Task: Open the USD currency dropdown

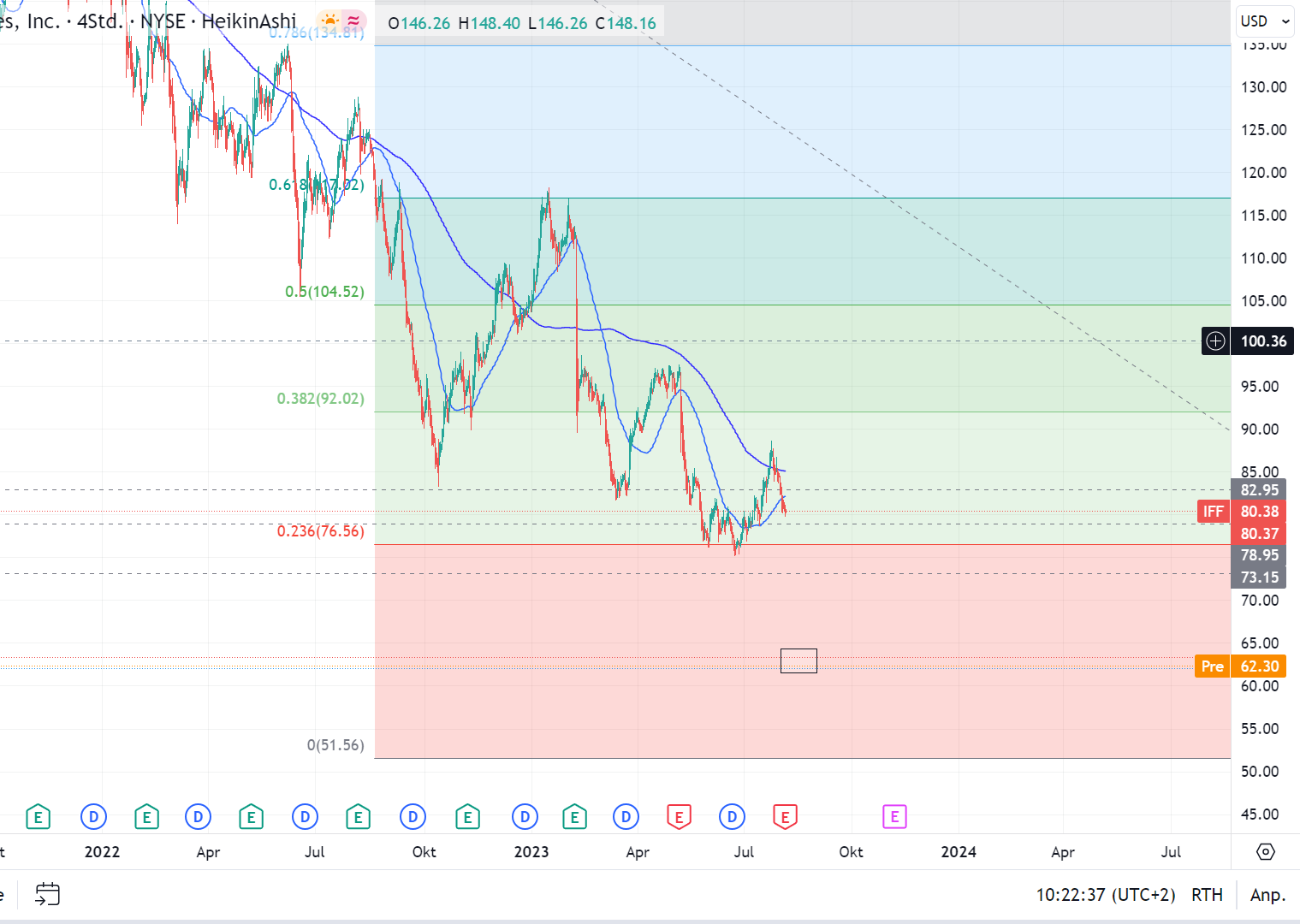Action: (1265, 21)
